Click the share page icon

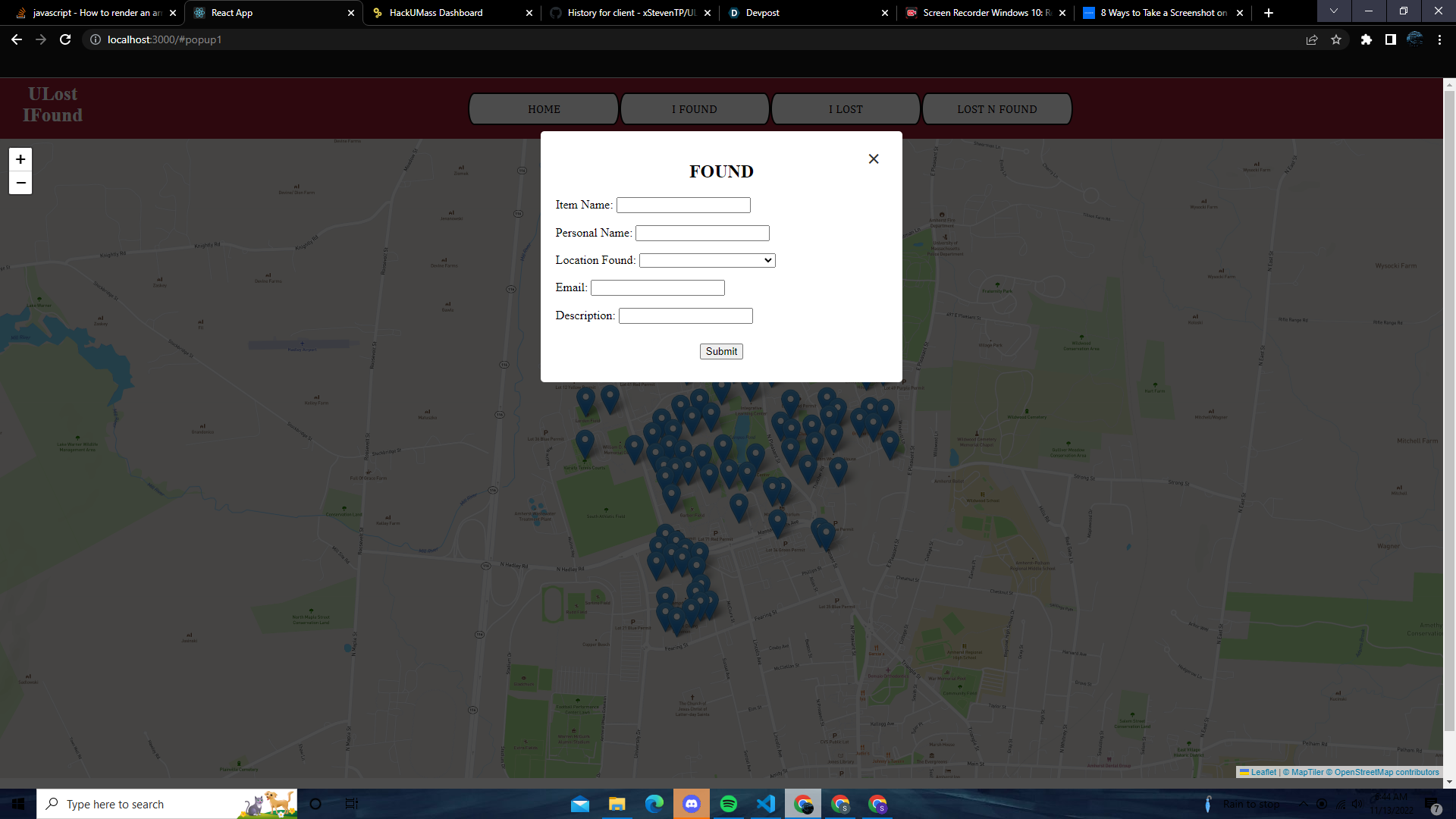[1312, 39]
